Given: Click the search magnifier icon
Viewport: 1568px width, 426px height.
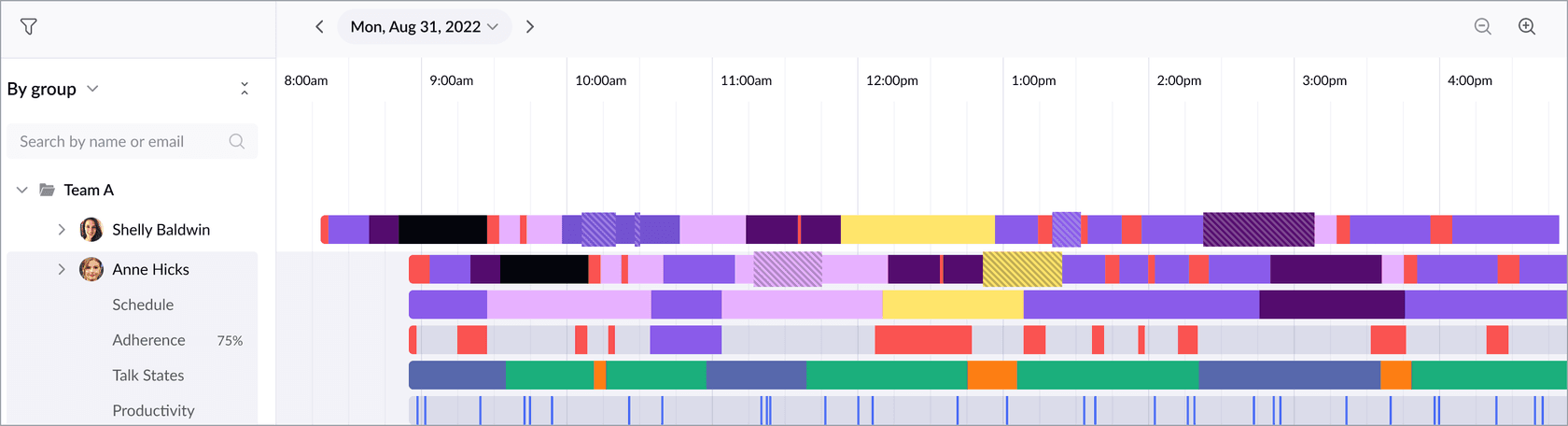Looking at the screenshot, I should (237, 141).
